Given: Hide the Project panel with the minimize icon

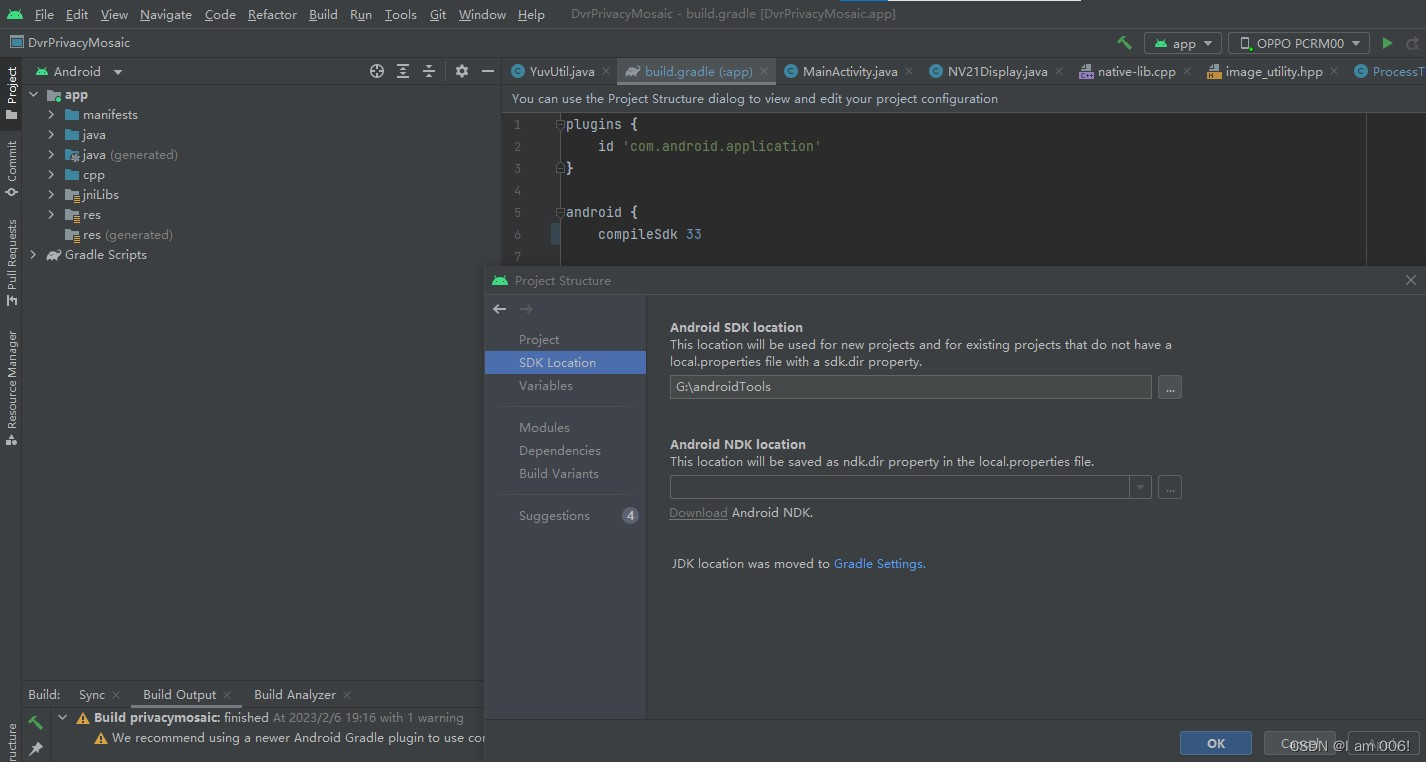Looking at the screenshot, I should coord(488,71).
